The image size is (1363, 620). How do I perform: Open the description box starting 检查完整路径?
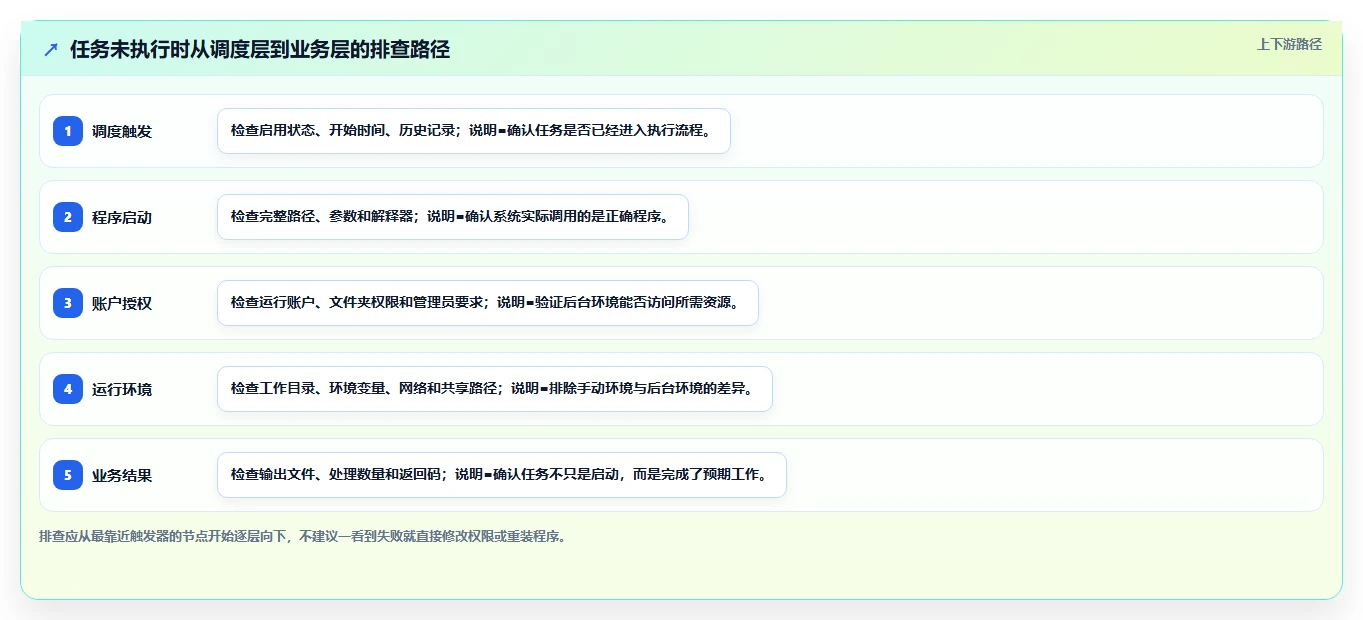453,217
